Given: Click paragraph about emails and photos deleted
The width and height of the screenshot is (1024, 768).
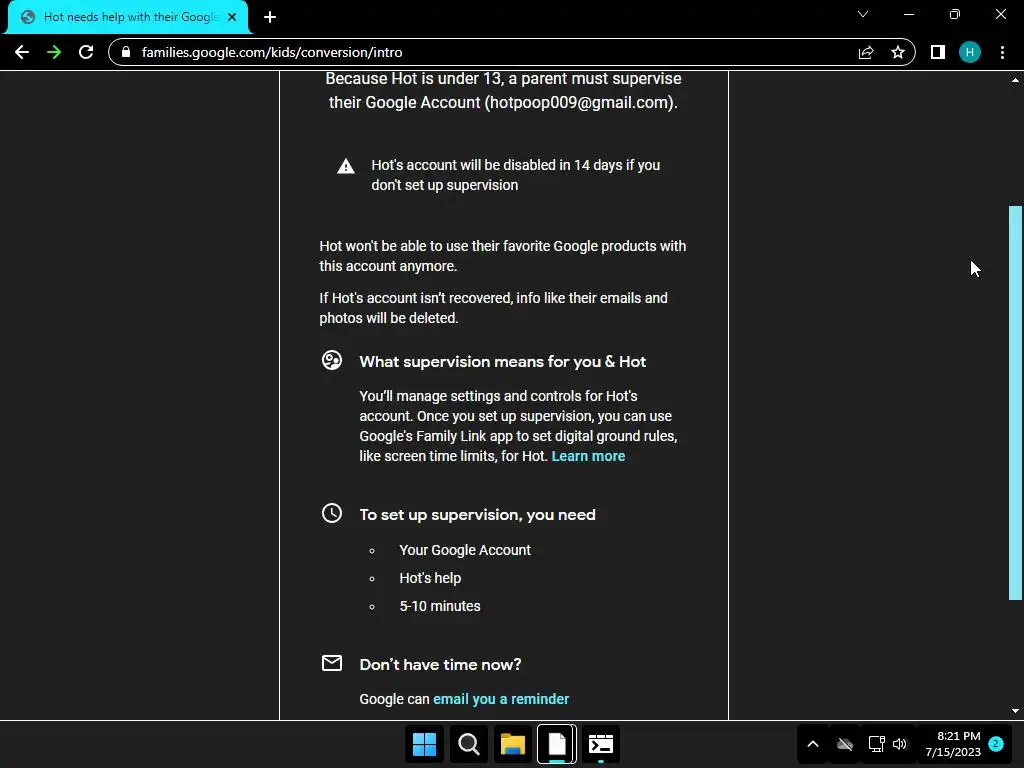Looking at the screenshot, I should point(493,308).
